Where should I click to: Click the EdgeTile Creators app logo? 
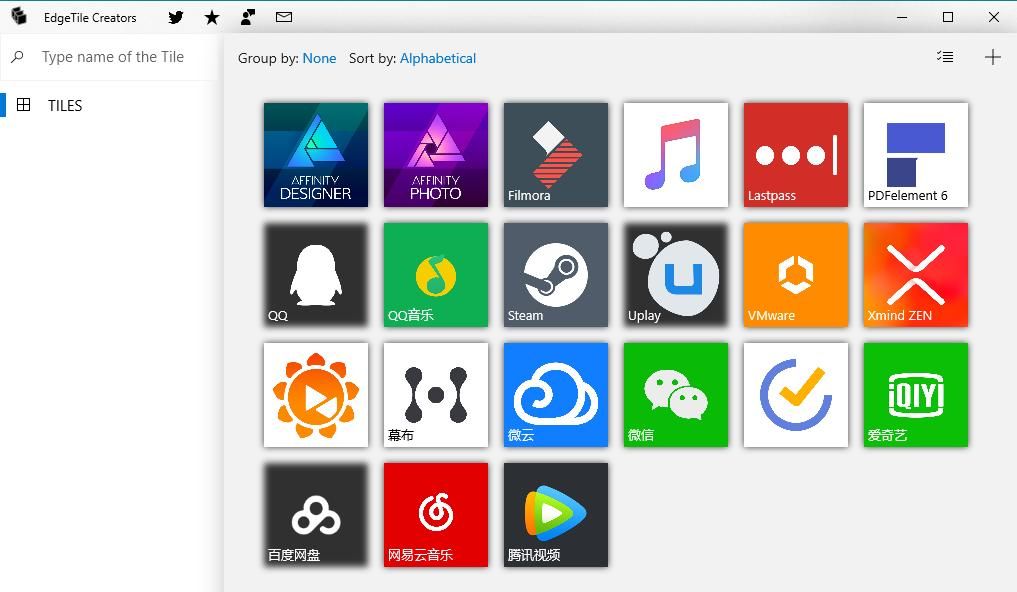(x=19, y=16)
